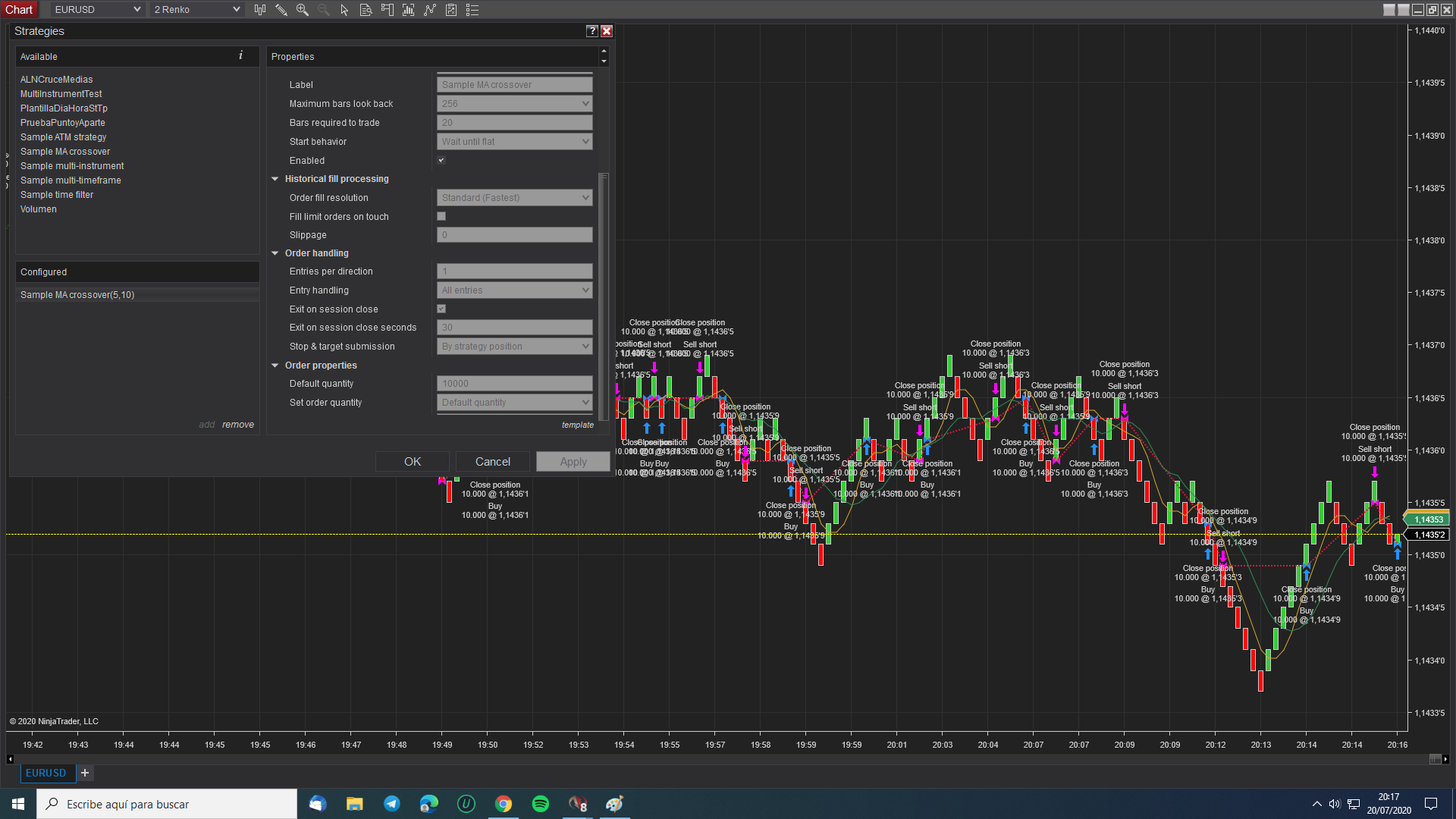Open the Start behavior dropdown
1456x819 pixels.
click(514, 142)
